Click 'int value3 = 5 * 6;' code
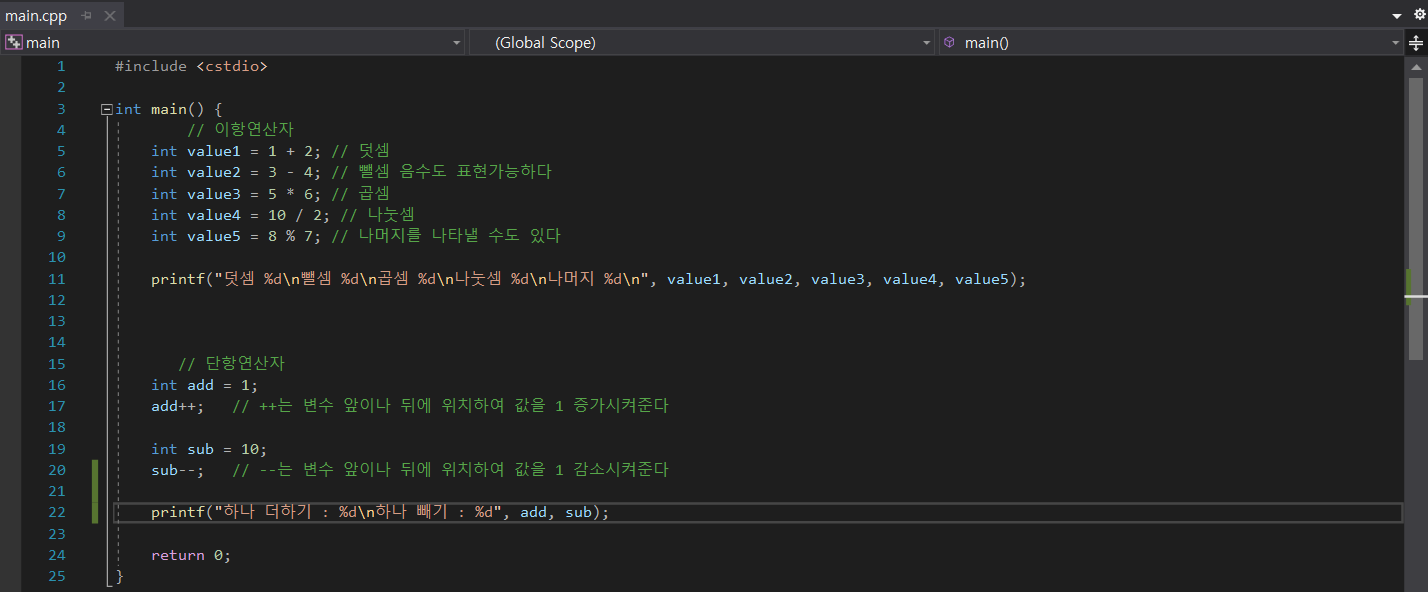 click(236, 194)
